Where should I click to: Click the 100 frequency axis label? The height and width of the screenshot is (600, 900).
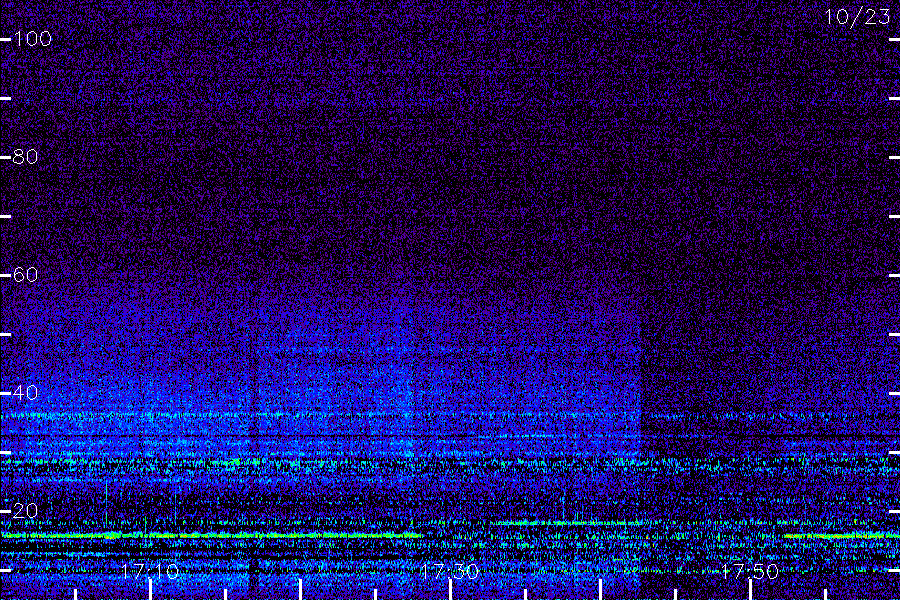[x=32, y=39]
